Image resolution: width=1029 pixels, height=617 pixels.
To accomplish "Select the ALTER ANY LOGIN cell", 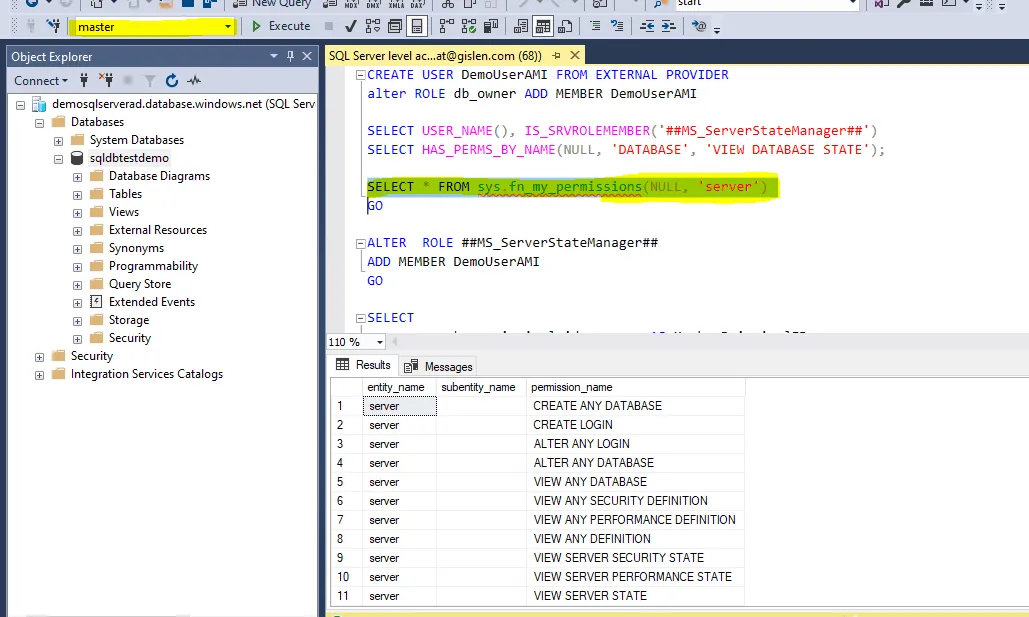I will pos(636,444).
